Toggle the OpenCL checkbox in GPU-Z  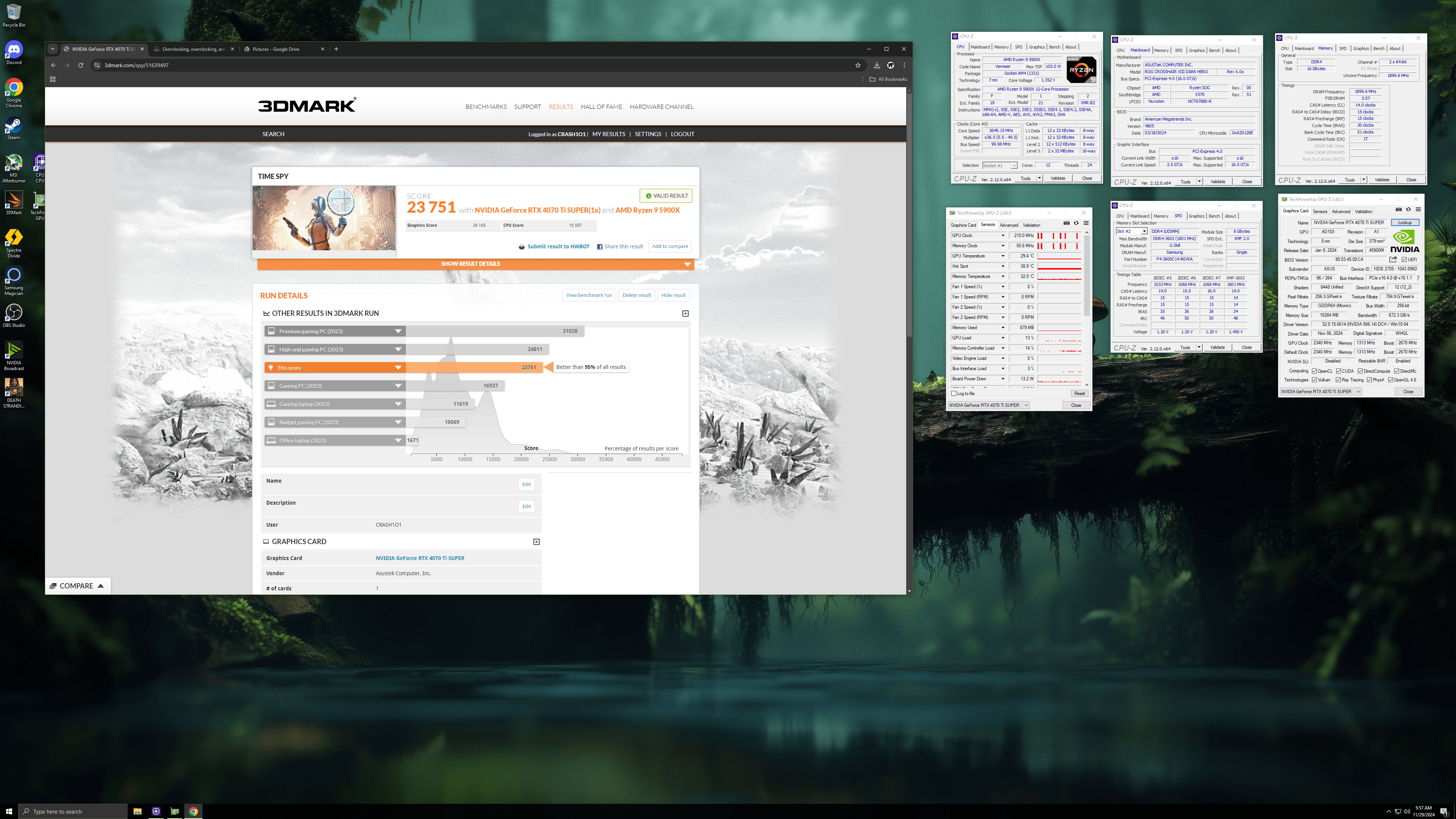[x=1315, y=371]
